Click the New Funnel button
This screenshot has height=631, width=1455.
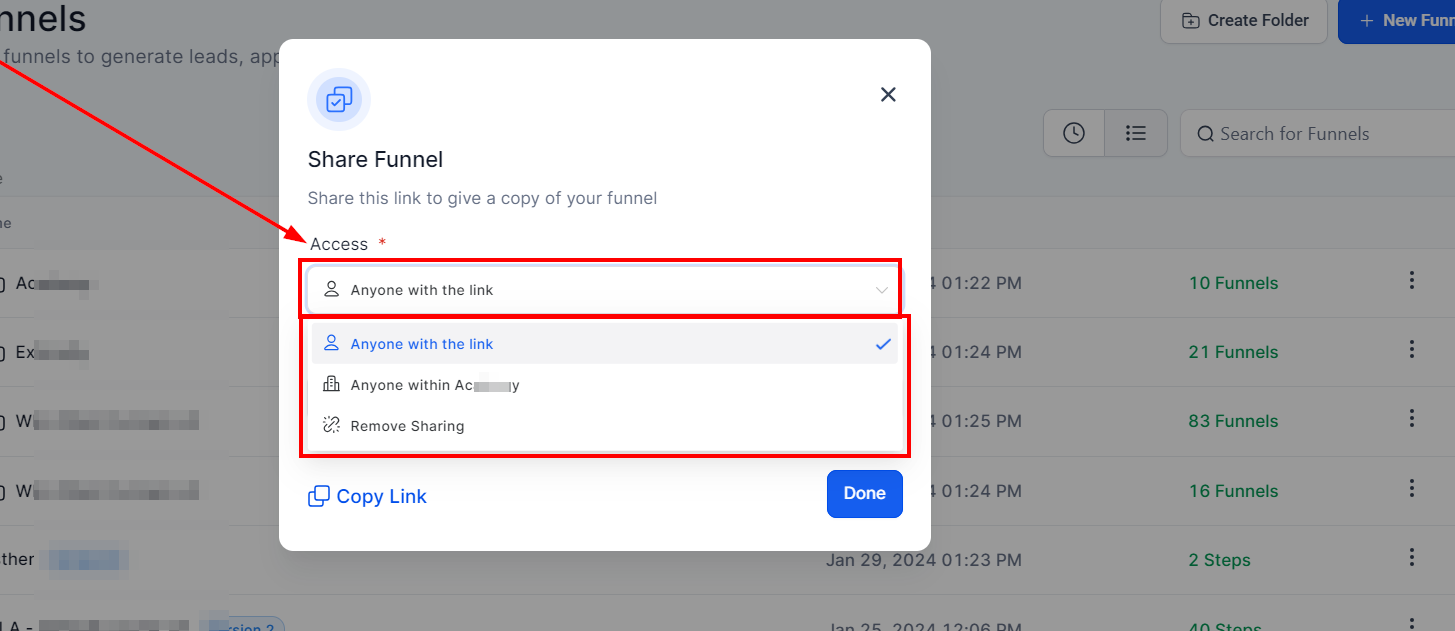coord(1397,20)
